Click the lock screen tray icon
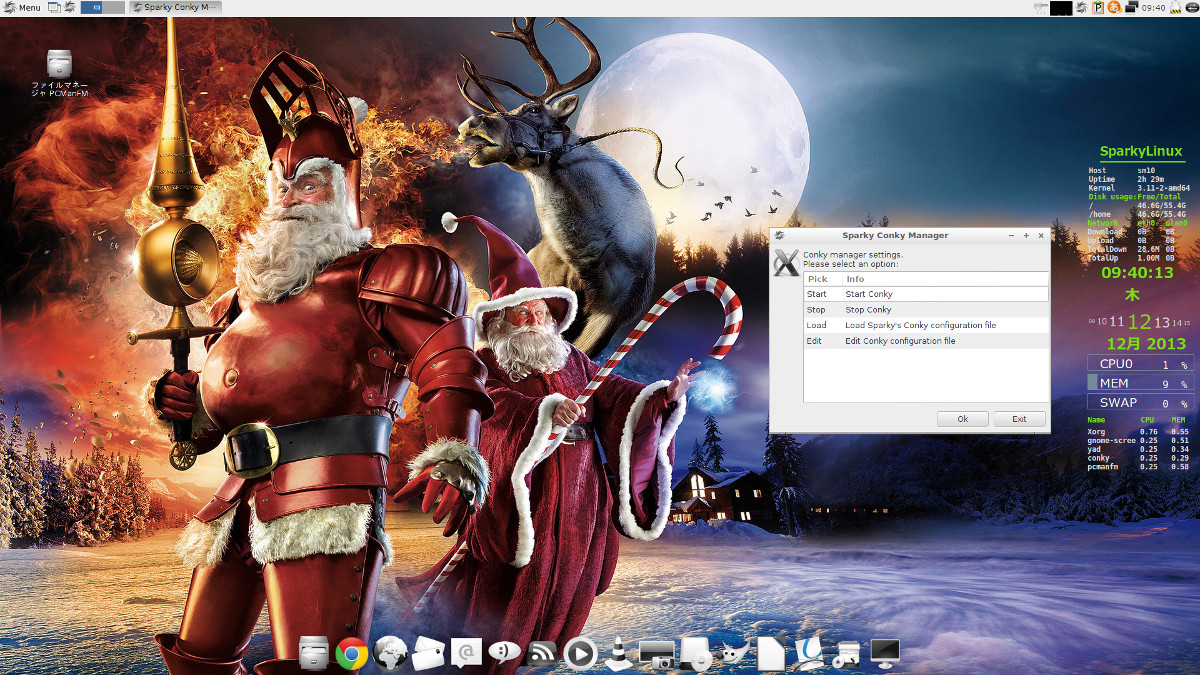 point(1176,8)
